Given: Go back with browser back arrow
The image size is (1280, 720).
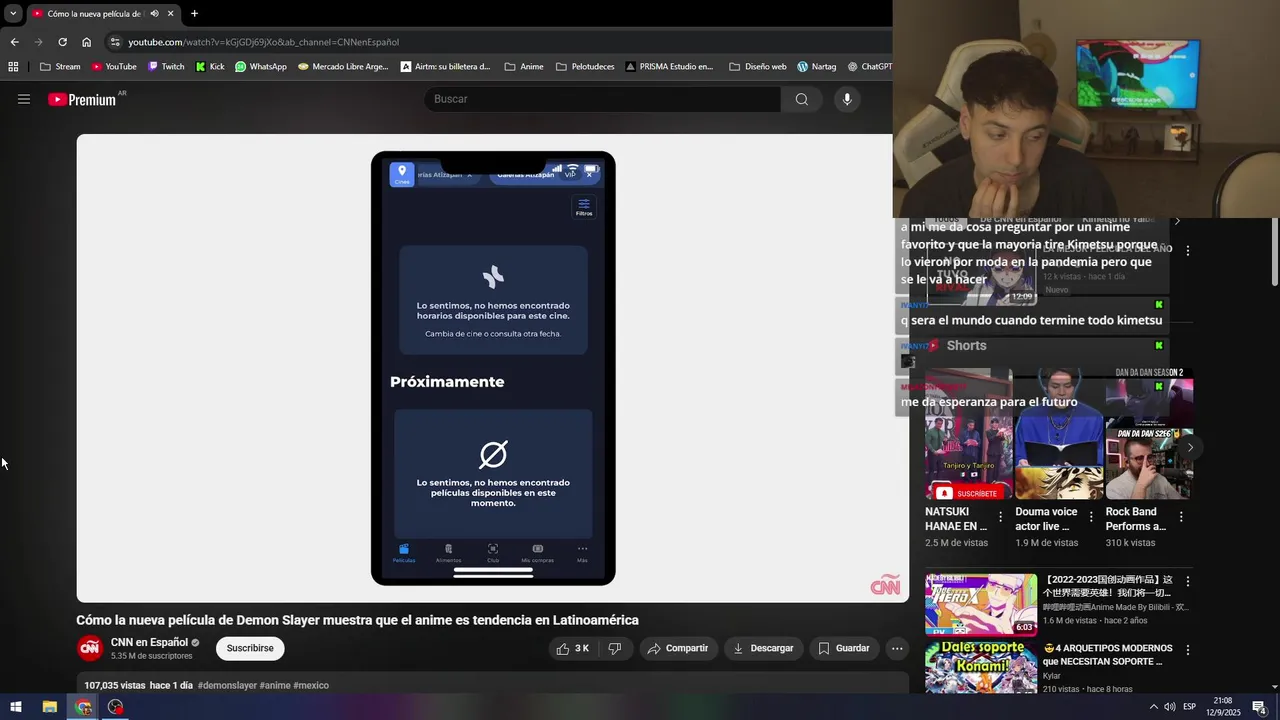Looking at the screenshot, I should (x=14, y=42).
